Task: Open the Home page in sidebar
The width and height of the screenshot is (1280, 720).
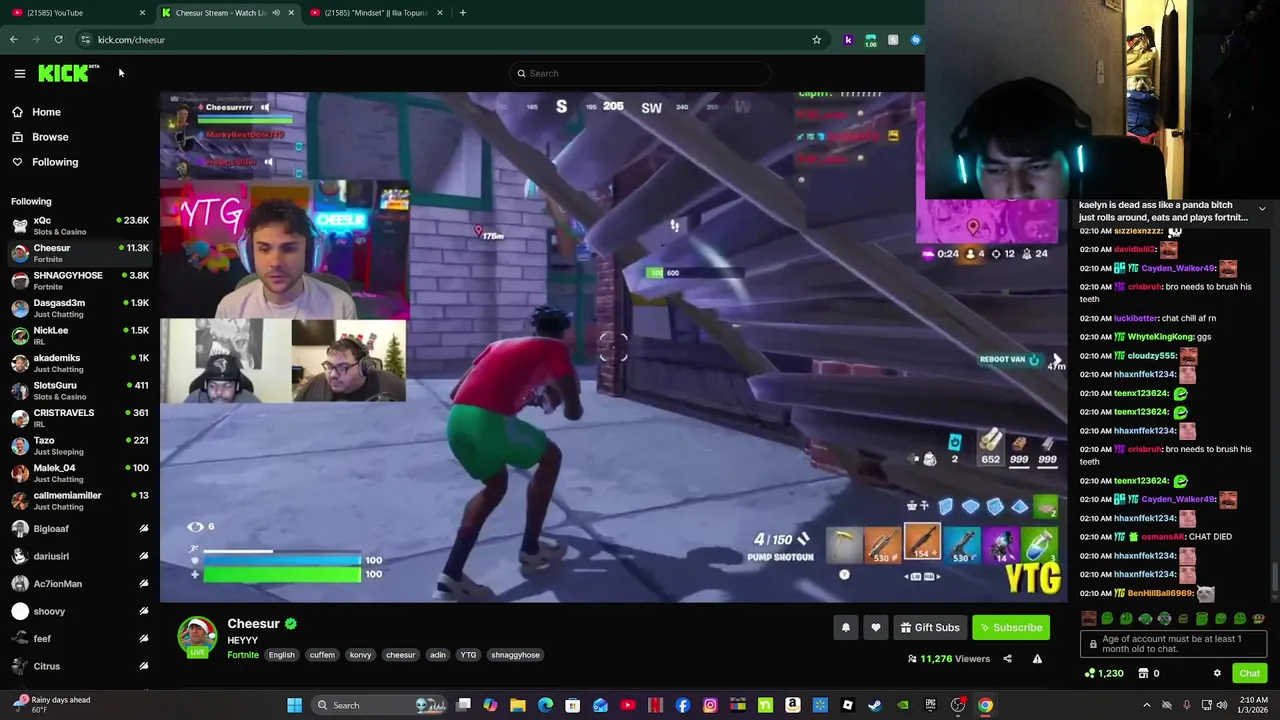Action: (46, 112)
